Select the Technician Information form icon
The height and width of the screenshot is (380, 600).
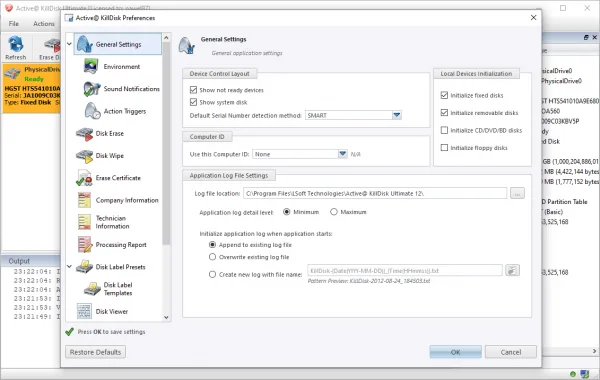pyautogui.click(x=84, y=222)
